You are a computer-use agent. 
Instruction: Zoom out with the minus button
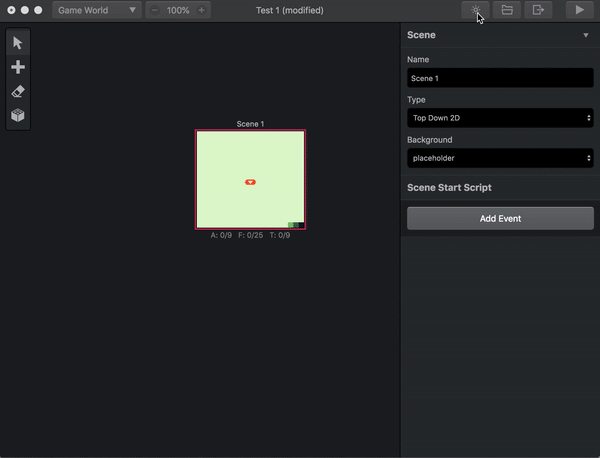click(x=154, y=10)
